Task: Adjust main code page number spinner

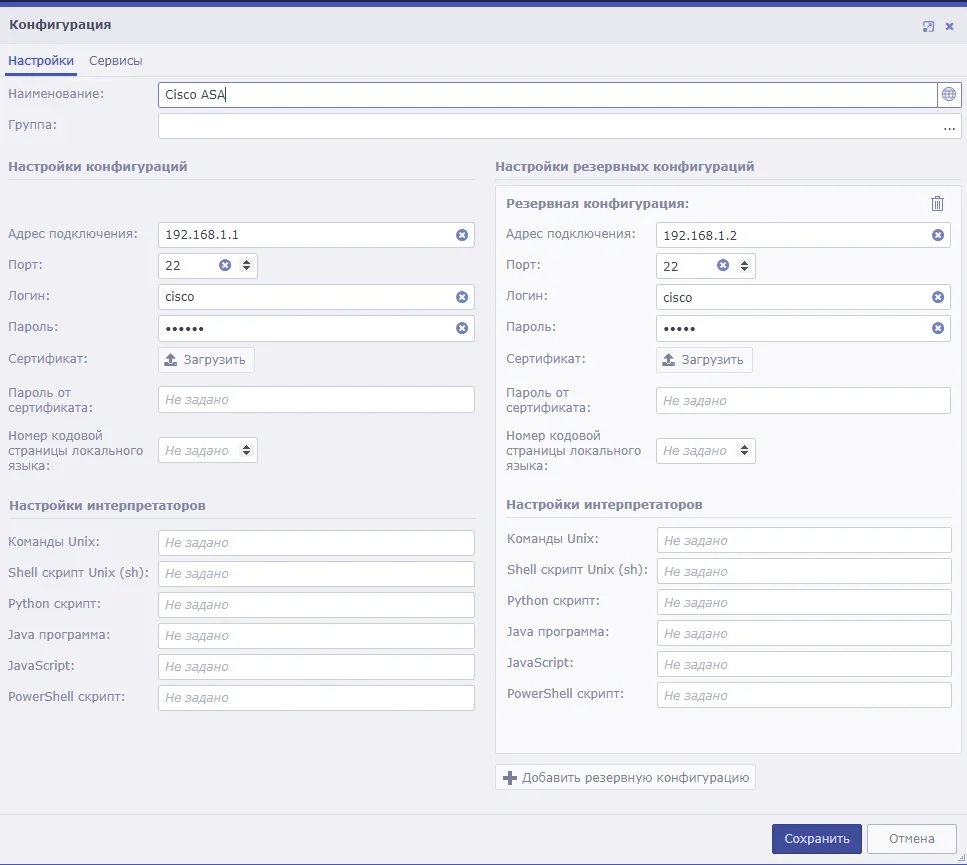Action: [x=247, y=451]
